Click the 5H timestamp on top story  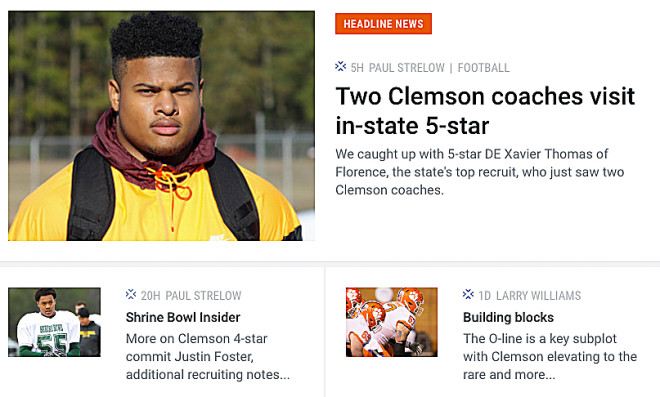[x=357, y=68]
